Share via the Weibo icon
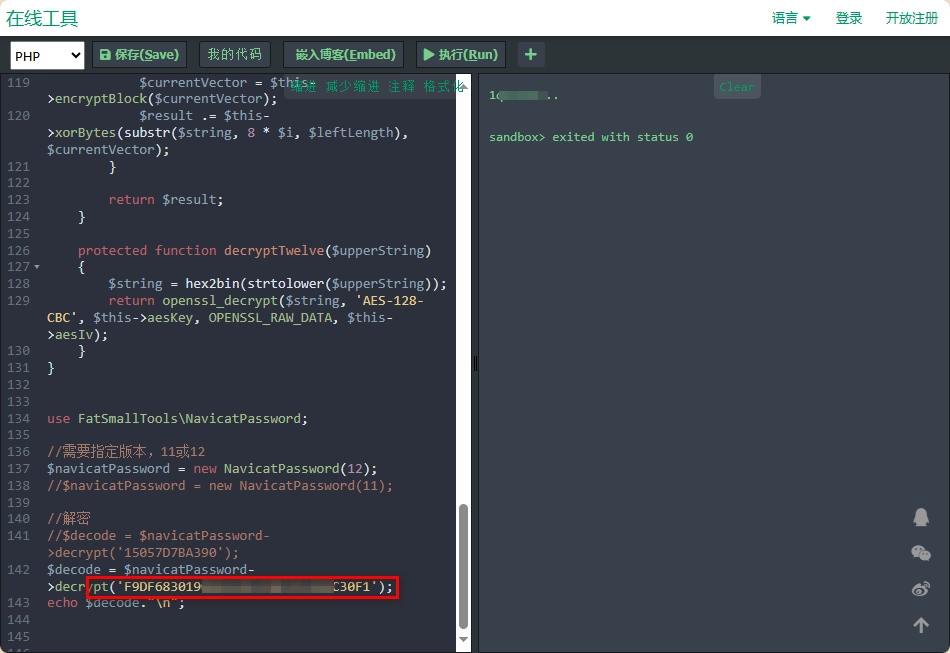The image size is (950, 653). point(921,589)
